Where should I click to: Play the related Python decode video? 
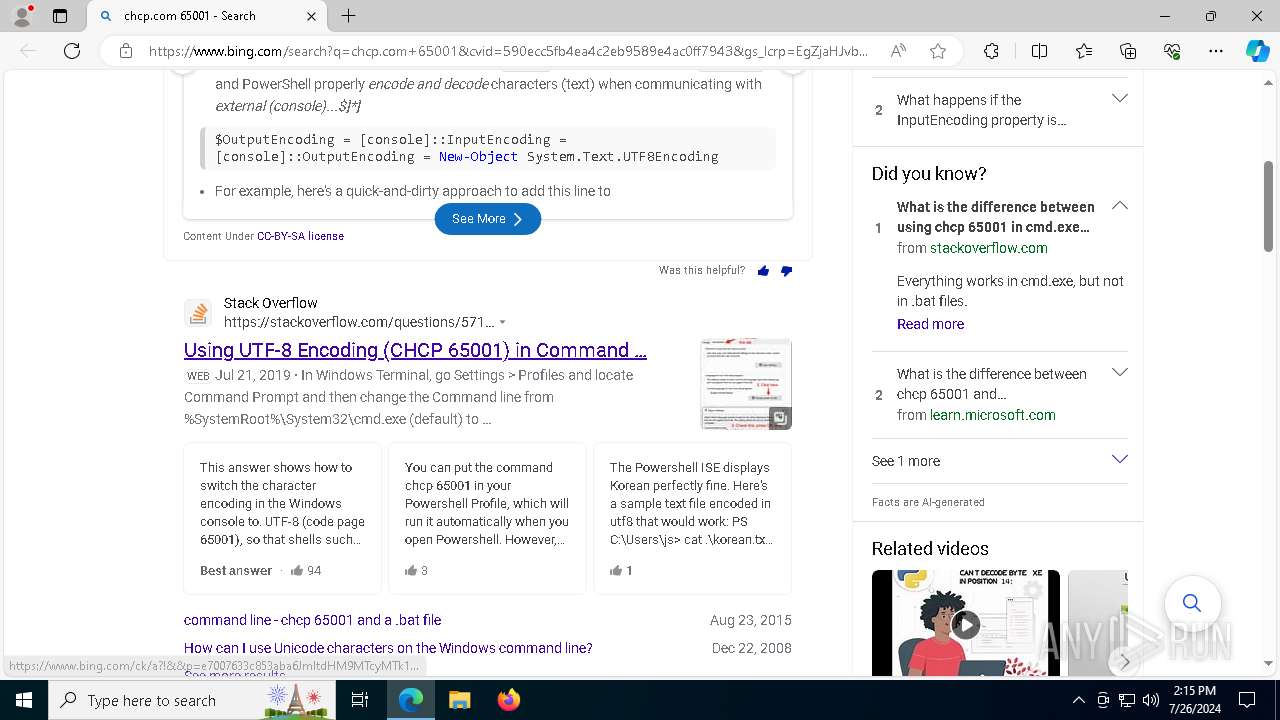[x=965, y=625]
